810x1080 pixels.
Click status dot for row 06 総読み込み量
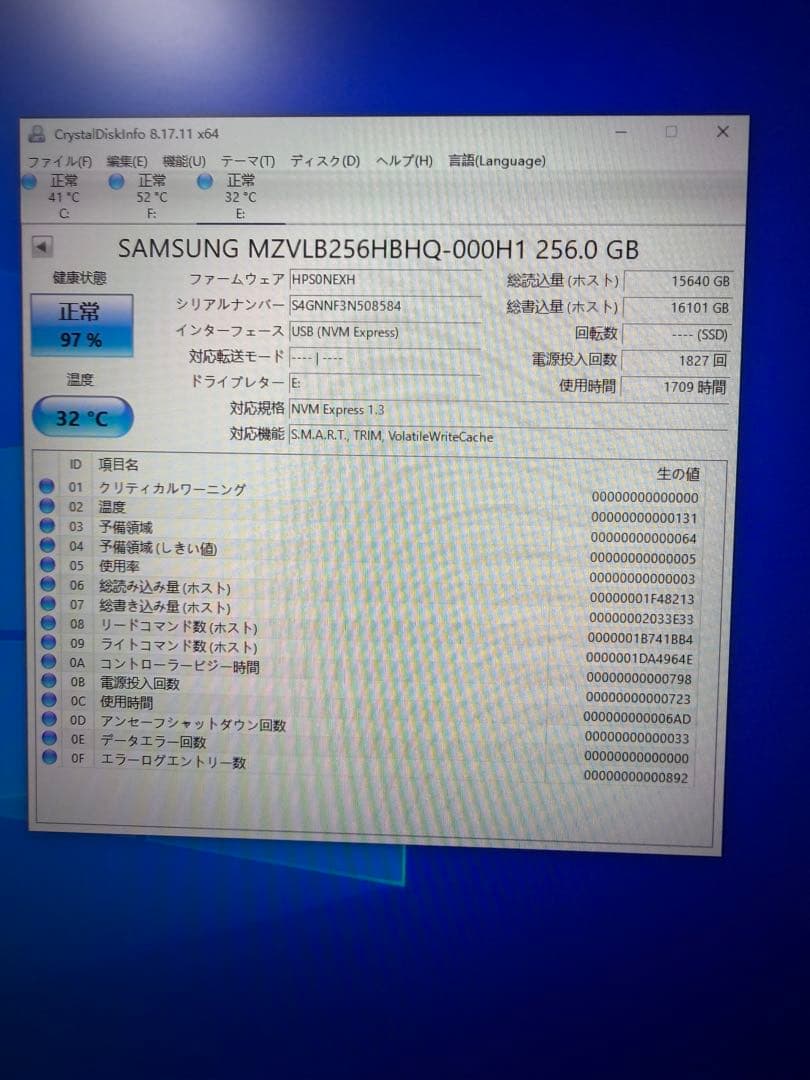click(x=48, y=584)
